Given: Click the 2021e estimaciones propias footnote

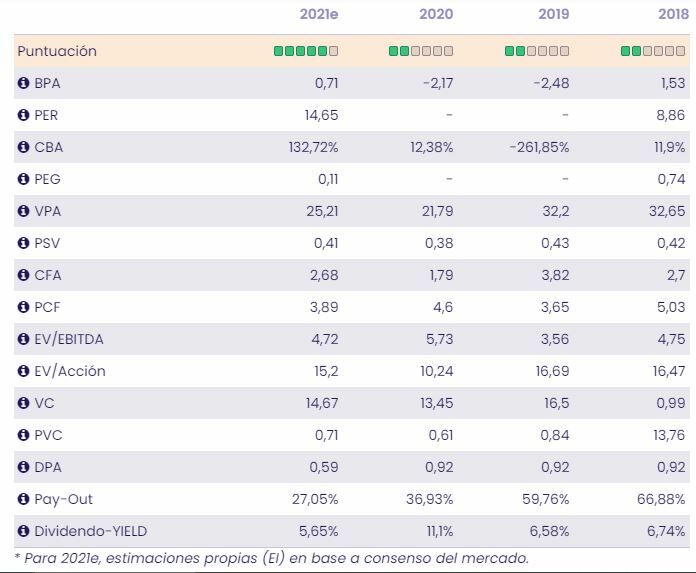Looking at the screenshot, I should coord(271,558).
